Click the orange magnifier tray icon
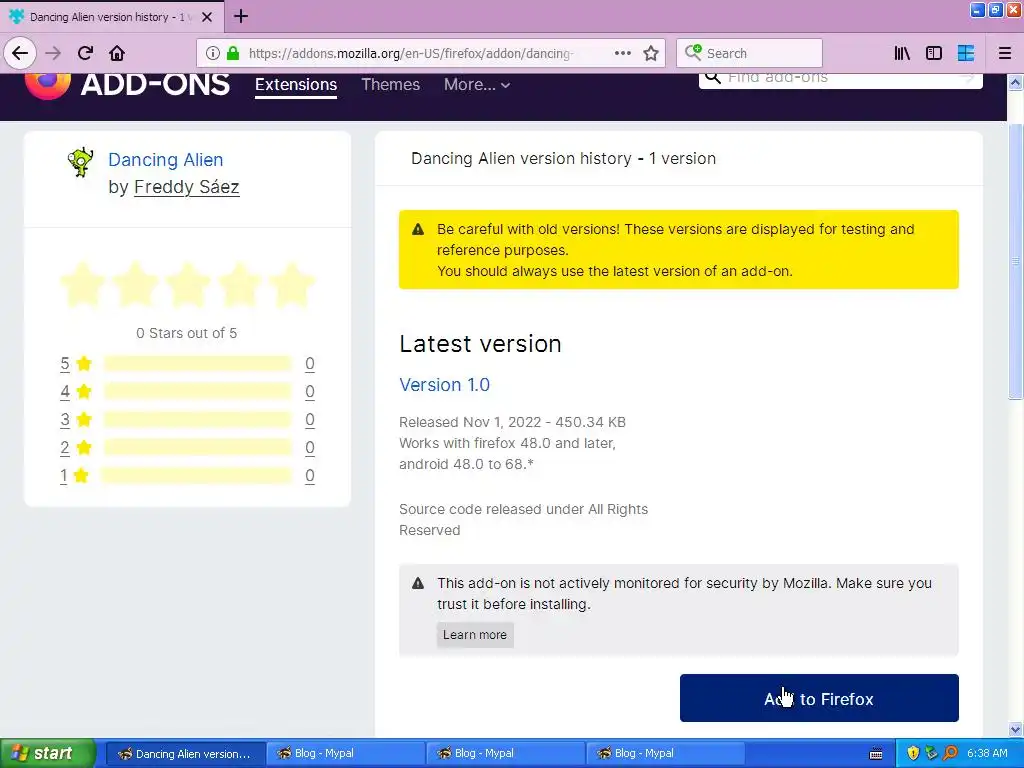1024x768 pixels. coord(950,753)
